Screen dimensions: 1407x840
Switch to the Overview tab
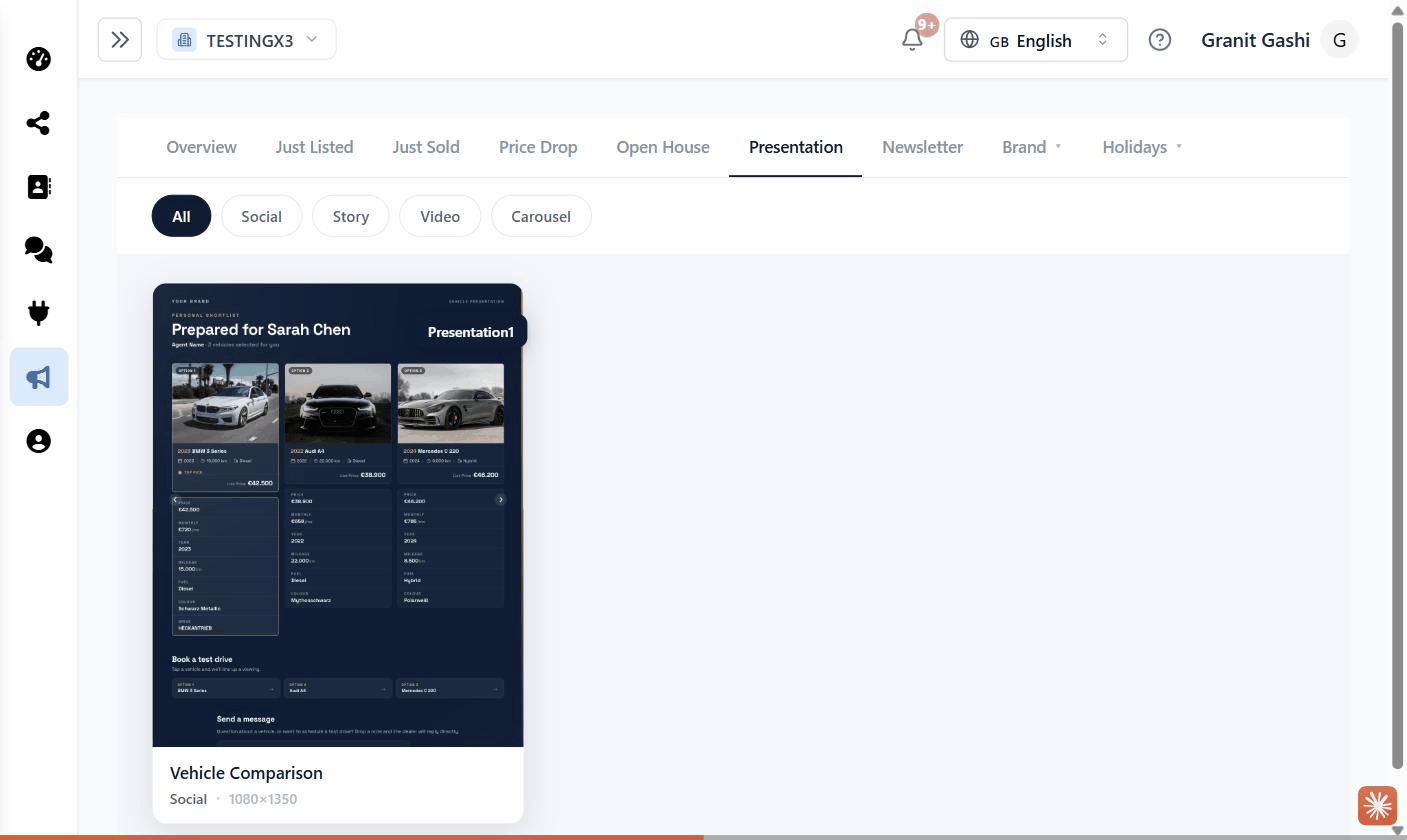[x=201, y=147]
